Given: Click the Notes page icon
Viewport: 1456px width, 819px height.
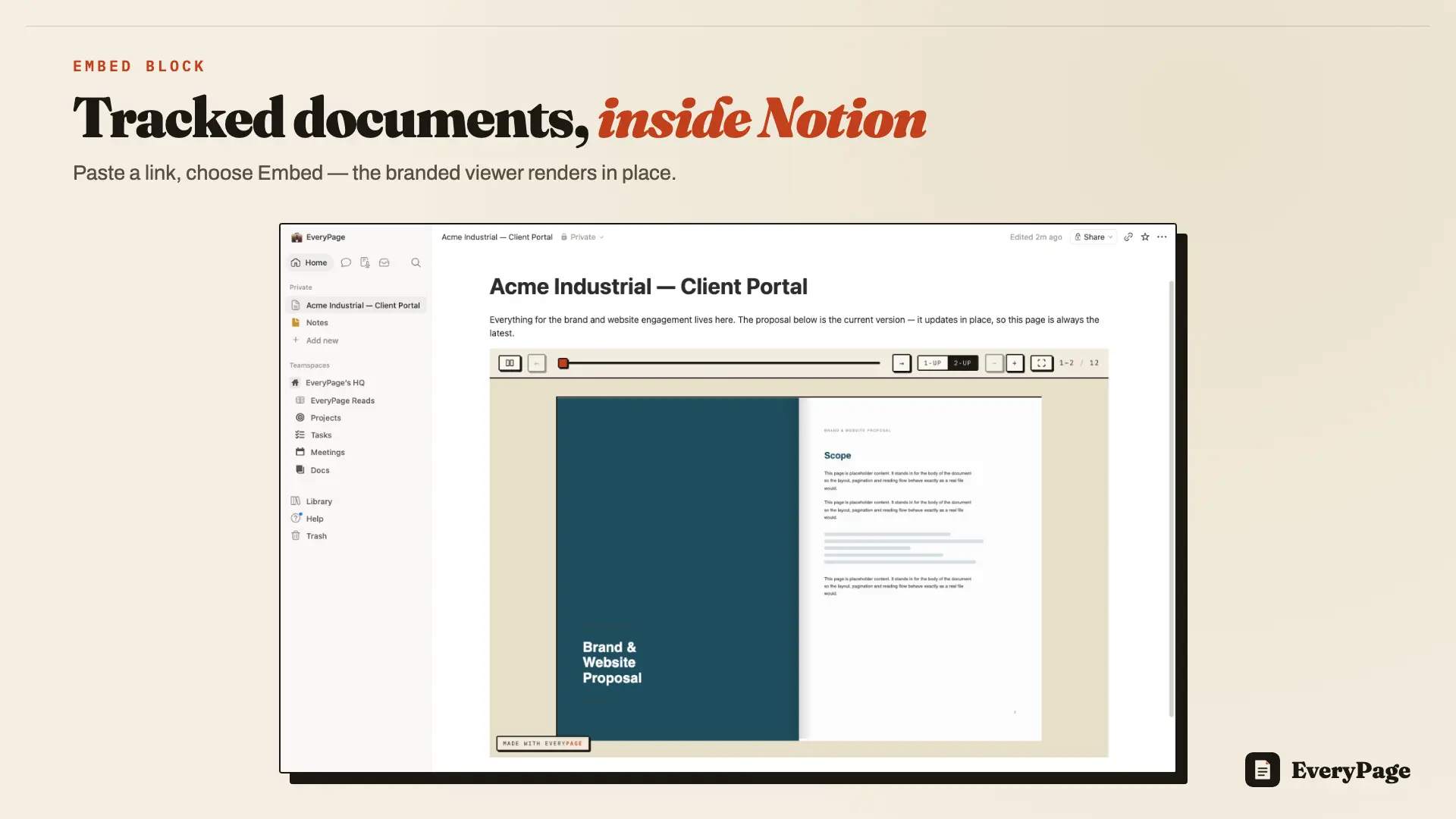Looking at the screenshot, I should [x=296, y=322].
